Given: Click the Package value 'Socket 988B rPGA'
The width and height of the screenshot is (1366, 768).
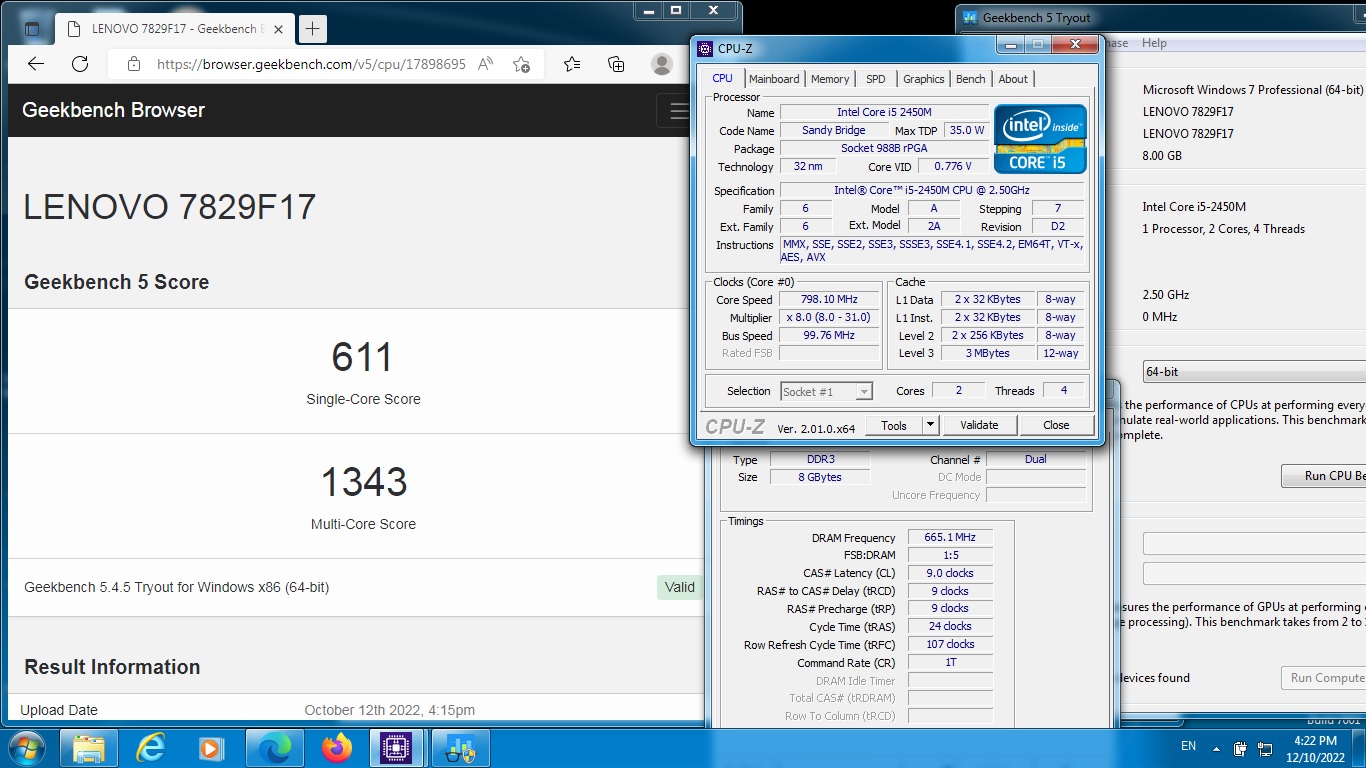Looking at the screenshot, I should 884,148.
